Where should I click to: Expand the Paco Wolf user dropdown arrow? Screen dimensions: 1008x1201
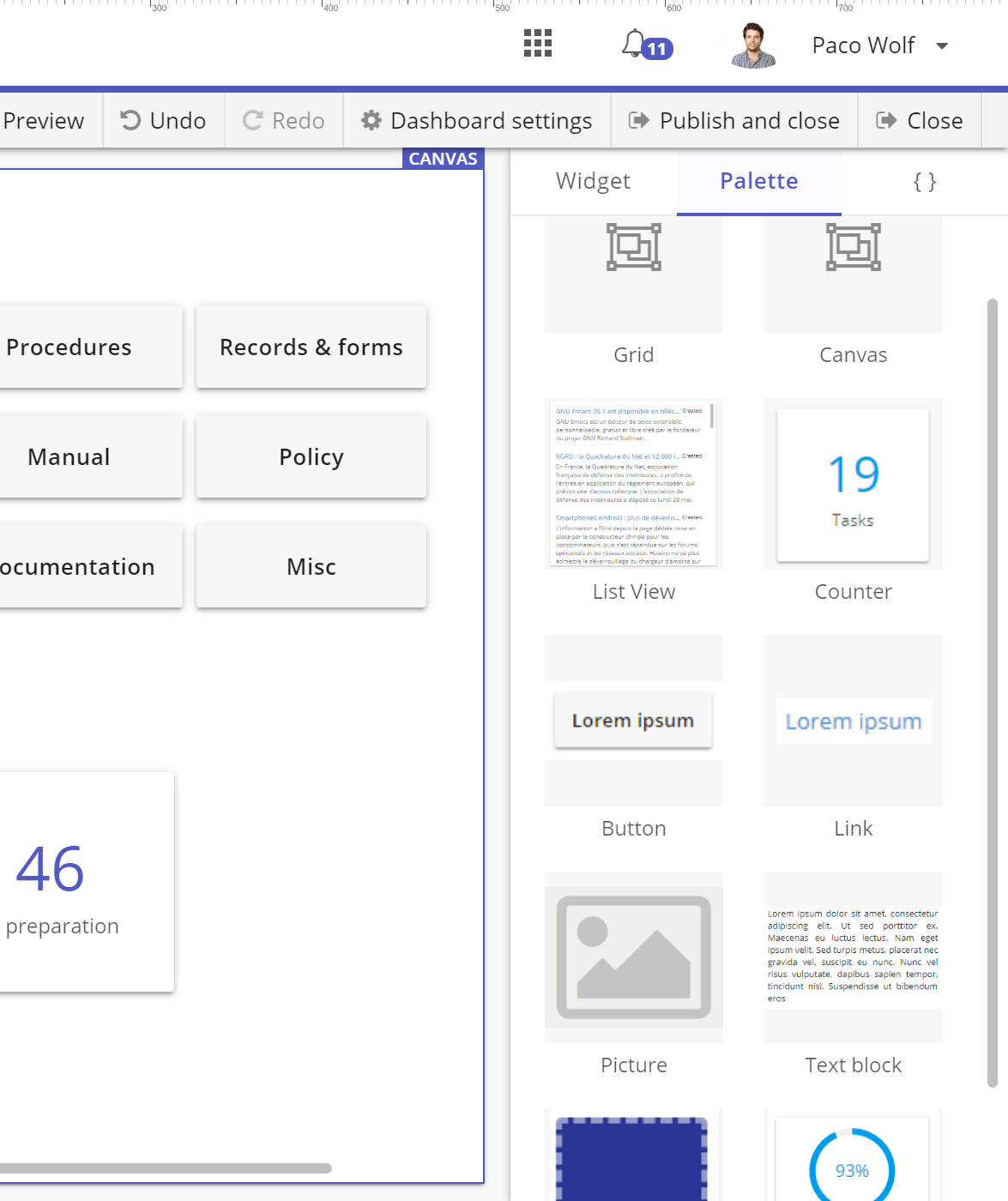942,45
